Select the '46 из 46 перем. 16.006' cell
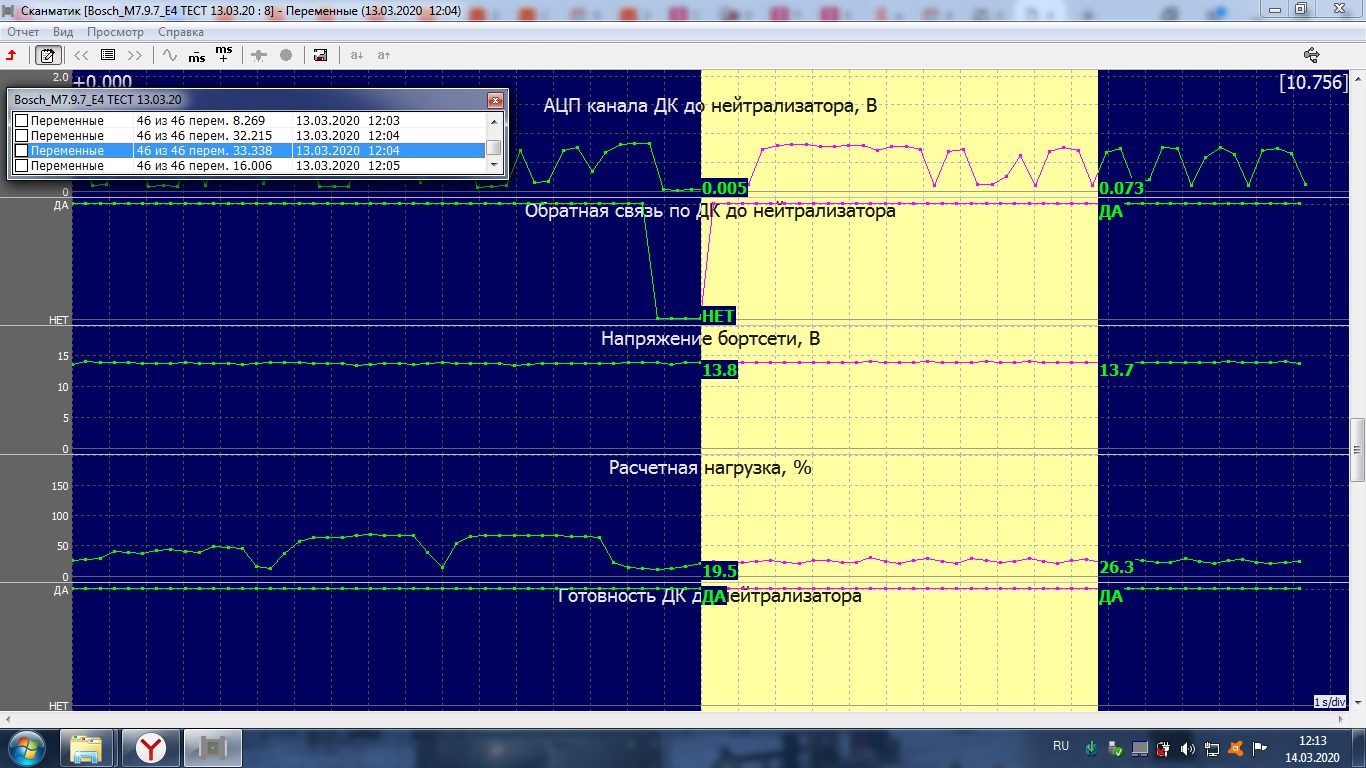The height and width of the screenshot is (768, 1366). (x=204, y=166)
